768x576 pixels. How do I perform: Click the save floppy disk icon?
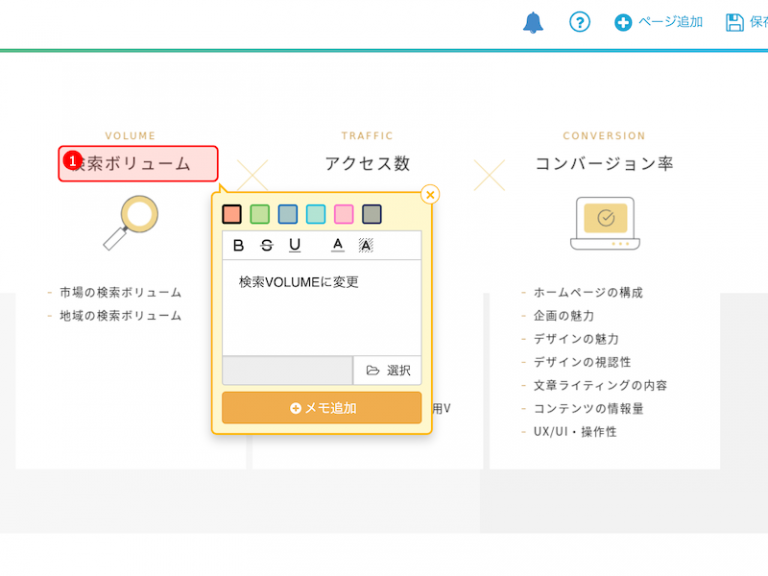[x=734, y=23]
